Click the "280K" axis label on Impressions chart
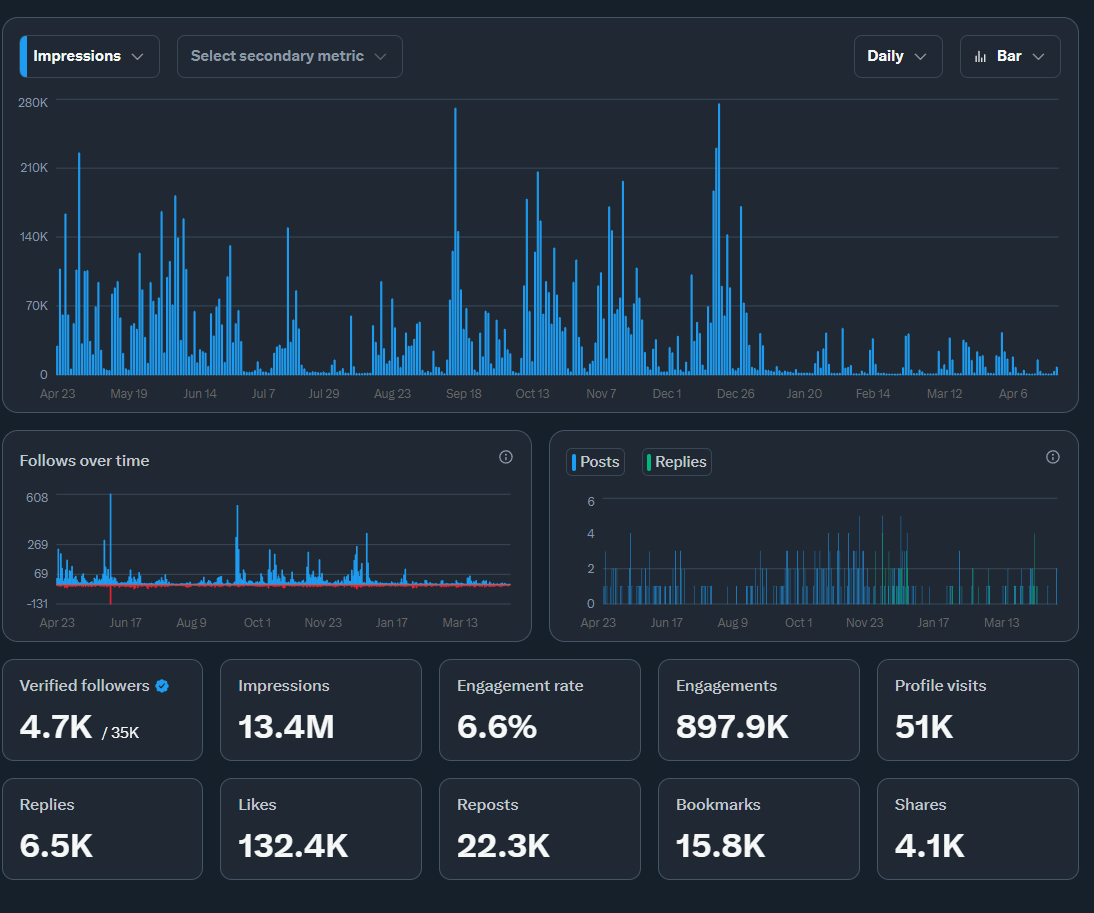The height and width of the screenshot is (913, 1094). tap(33, 103)
